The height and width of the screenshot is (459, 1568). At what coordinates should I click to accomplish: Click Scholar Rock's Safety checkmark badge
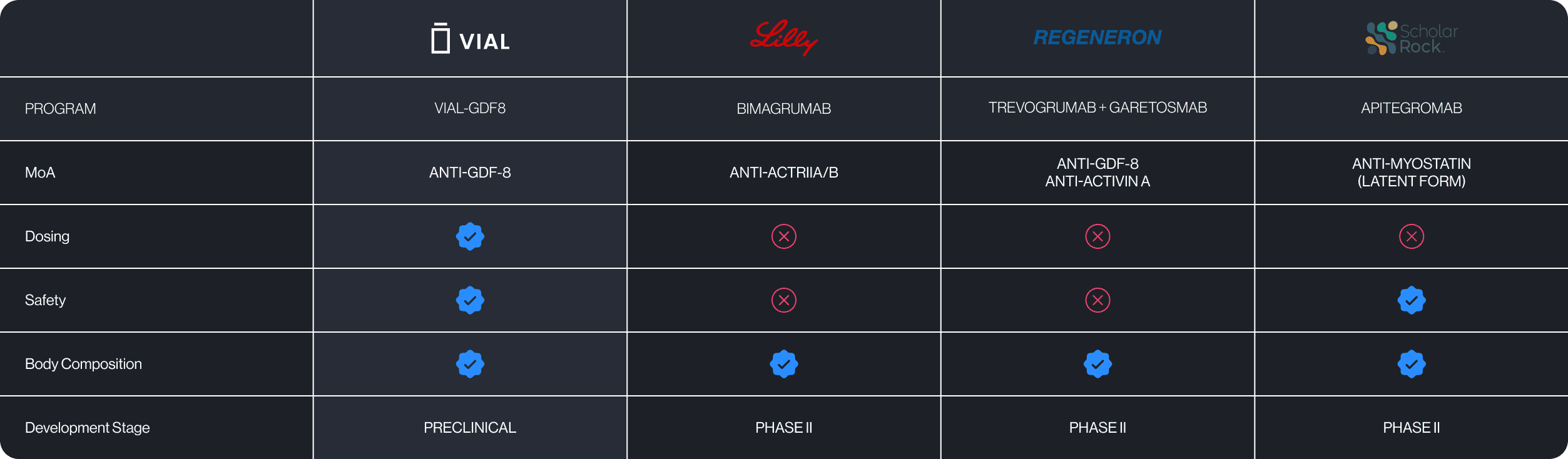pyautogui.click(x=1412, y=300)
